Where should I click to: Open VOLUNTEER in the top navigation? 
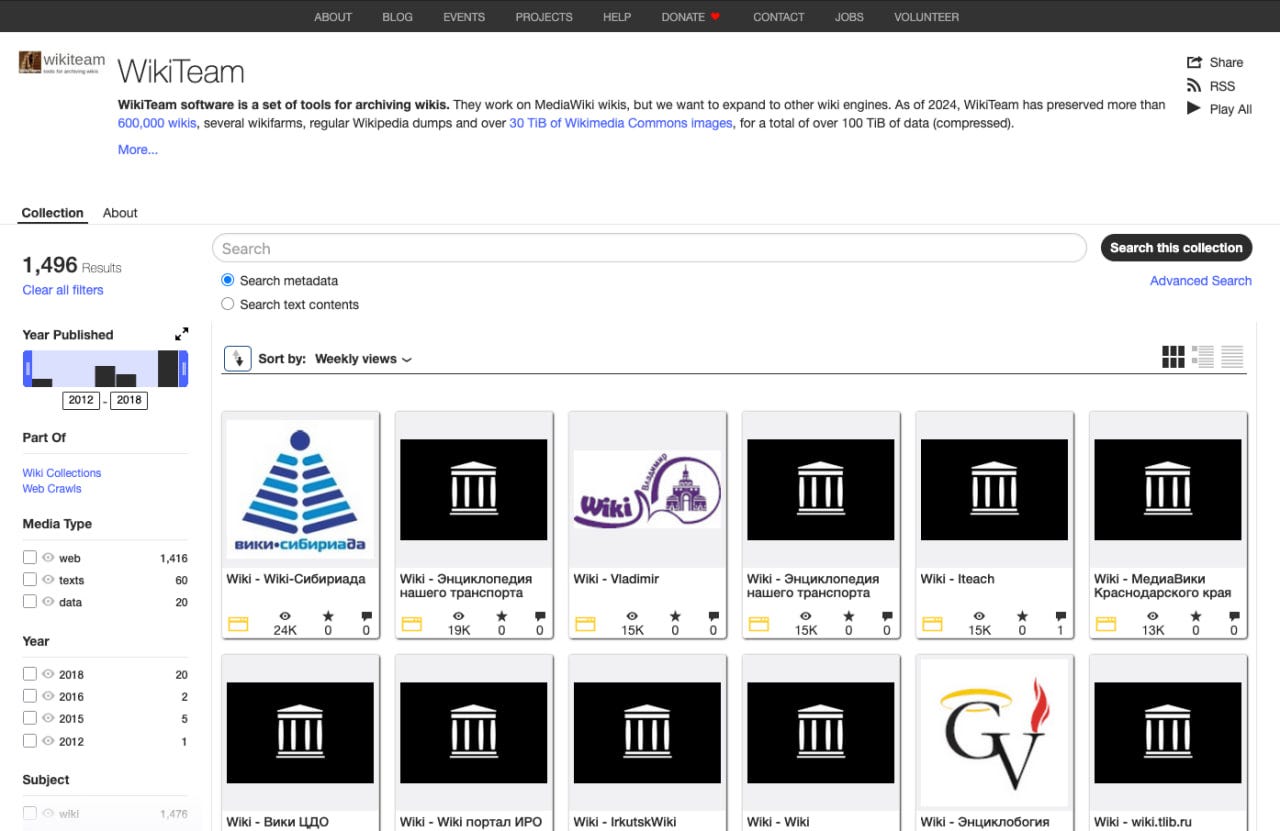(x=926, y=17)
